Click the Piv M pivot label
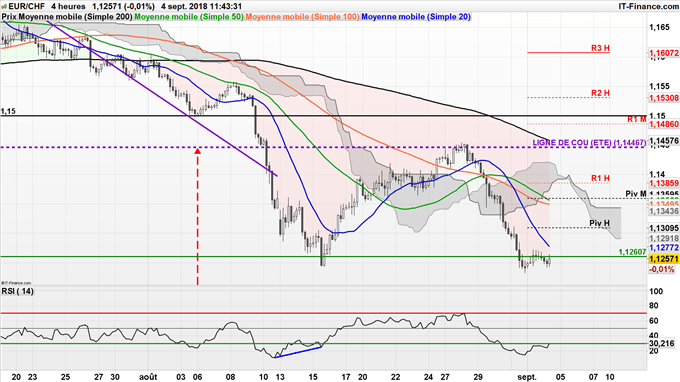The image size is (680, 382). 636,193
